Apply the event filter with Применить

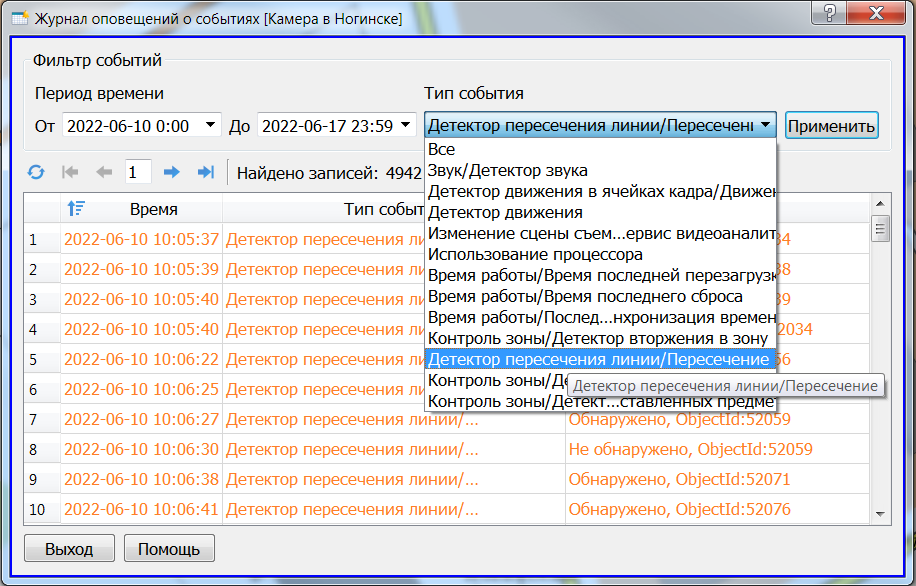point(831,124)
